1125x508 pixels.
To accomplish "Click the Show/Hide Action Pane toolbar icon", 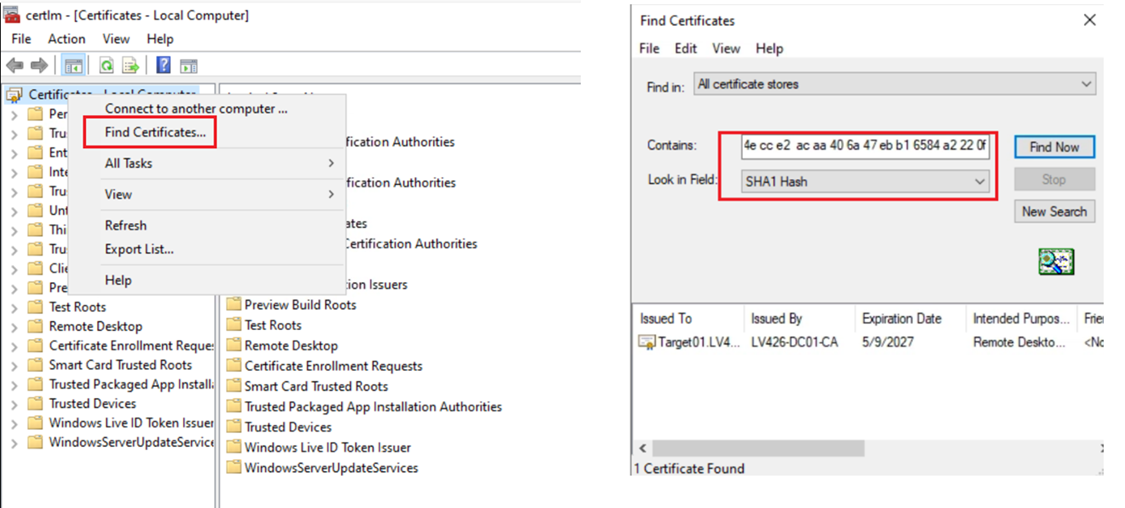I will click(x=188, y=66).
